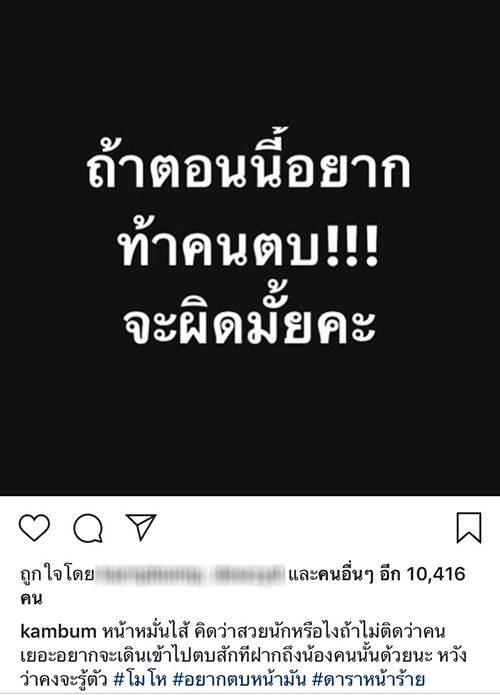Image resolution: width=500 pixels, height=695 pixels.
Task: Click the word คน below the likes line
Action: (x=31, y=599)
